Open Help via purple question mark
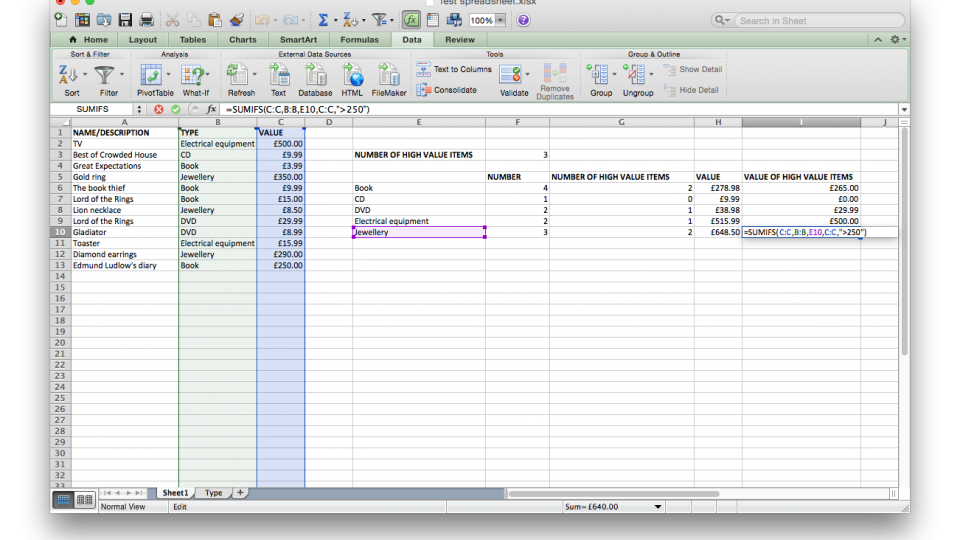 click(x=523, y=20)
